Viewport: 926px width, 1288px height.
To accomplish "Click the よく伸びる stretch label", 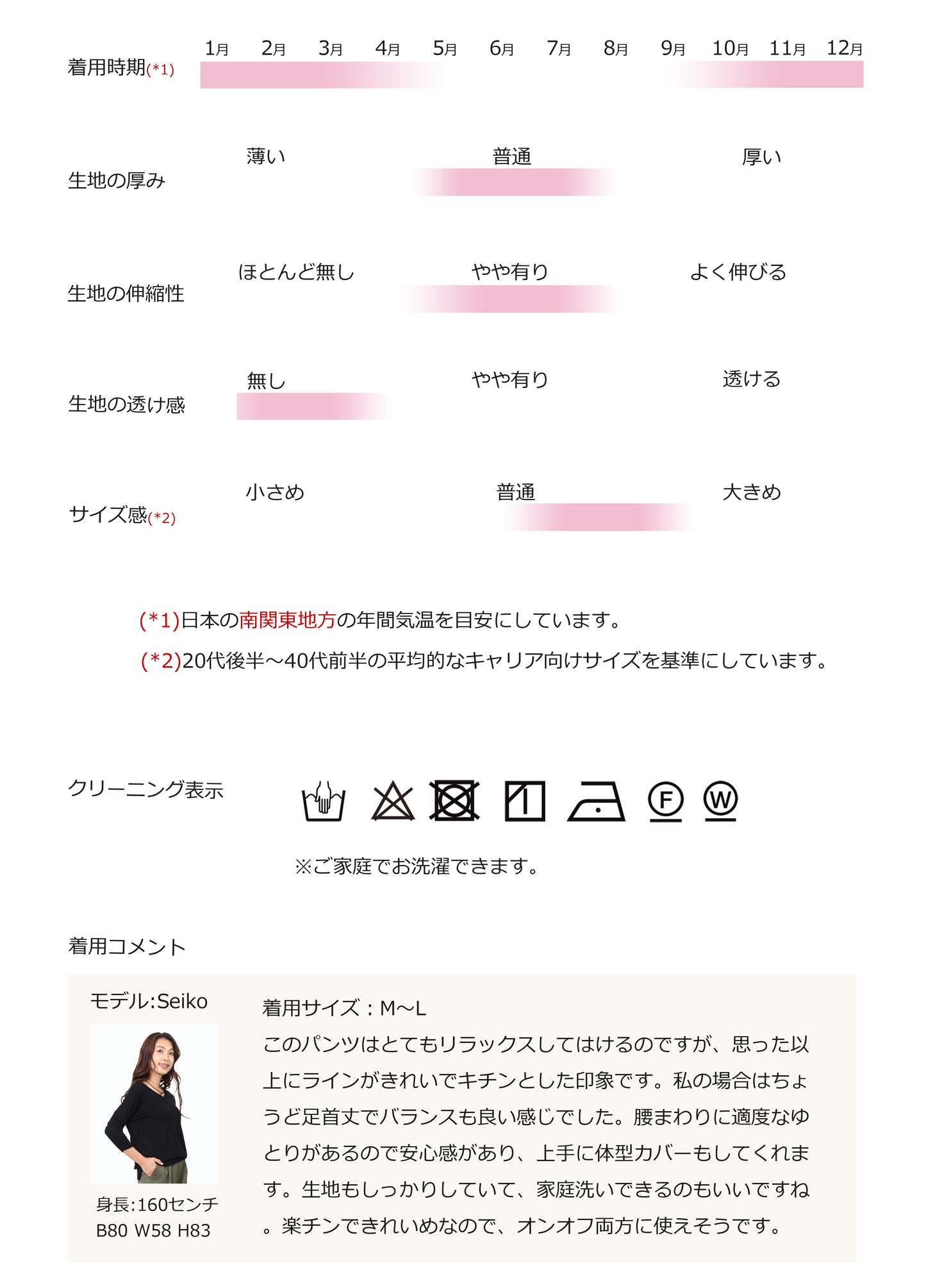I will click(738, 272).
